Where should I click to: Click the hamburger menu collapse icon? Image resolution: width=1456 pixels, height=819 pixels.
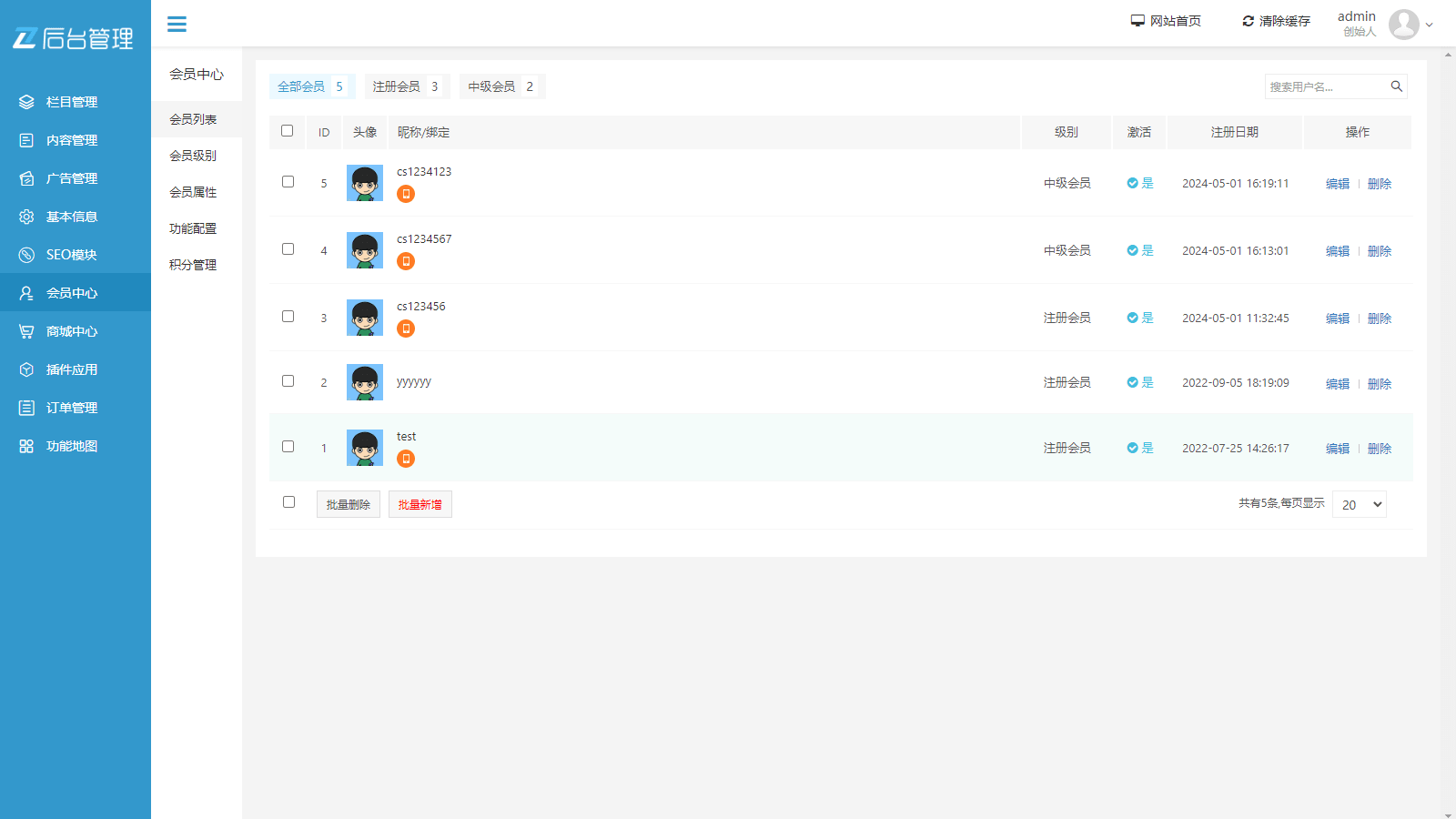coord(177,25)
